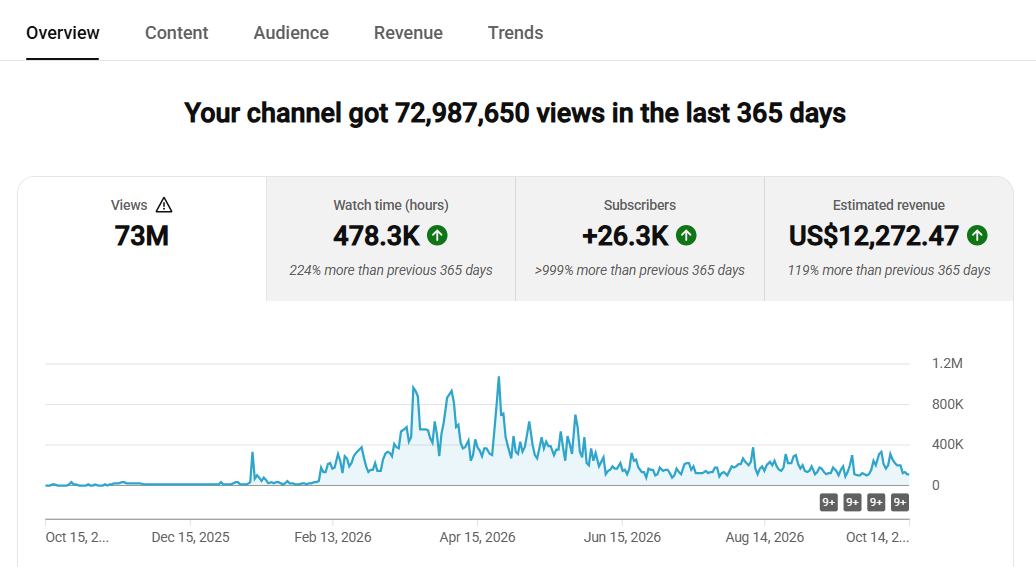
Task: Select the Estimated revenue card
Action: point(889,239)
